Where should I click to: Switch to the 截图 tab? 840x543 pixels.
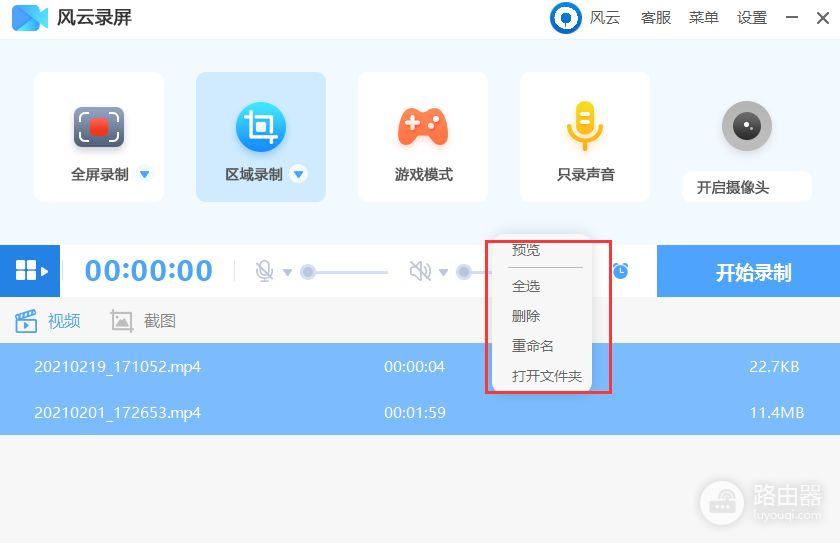(144, 321)
